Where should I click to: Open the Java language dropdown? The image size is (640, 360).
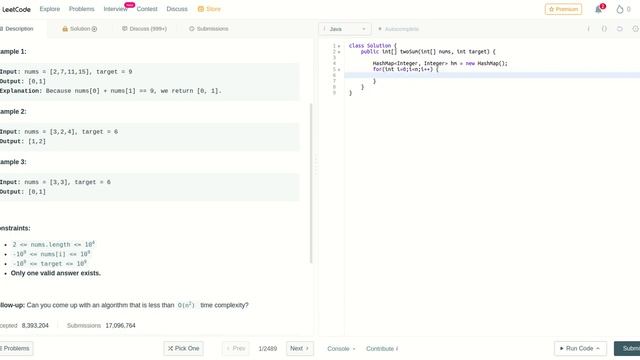[345, 29]
